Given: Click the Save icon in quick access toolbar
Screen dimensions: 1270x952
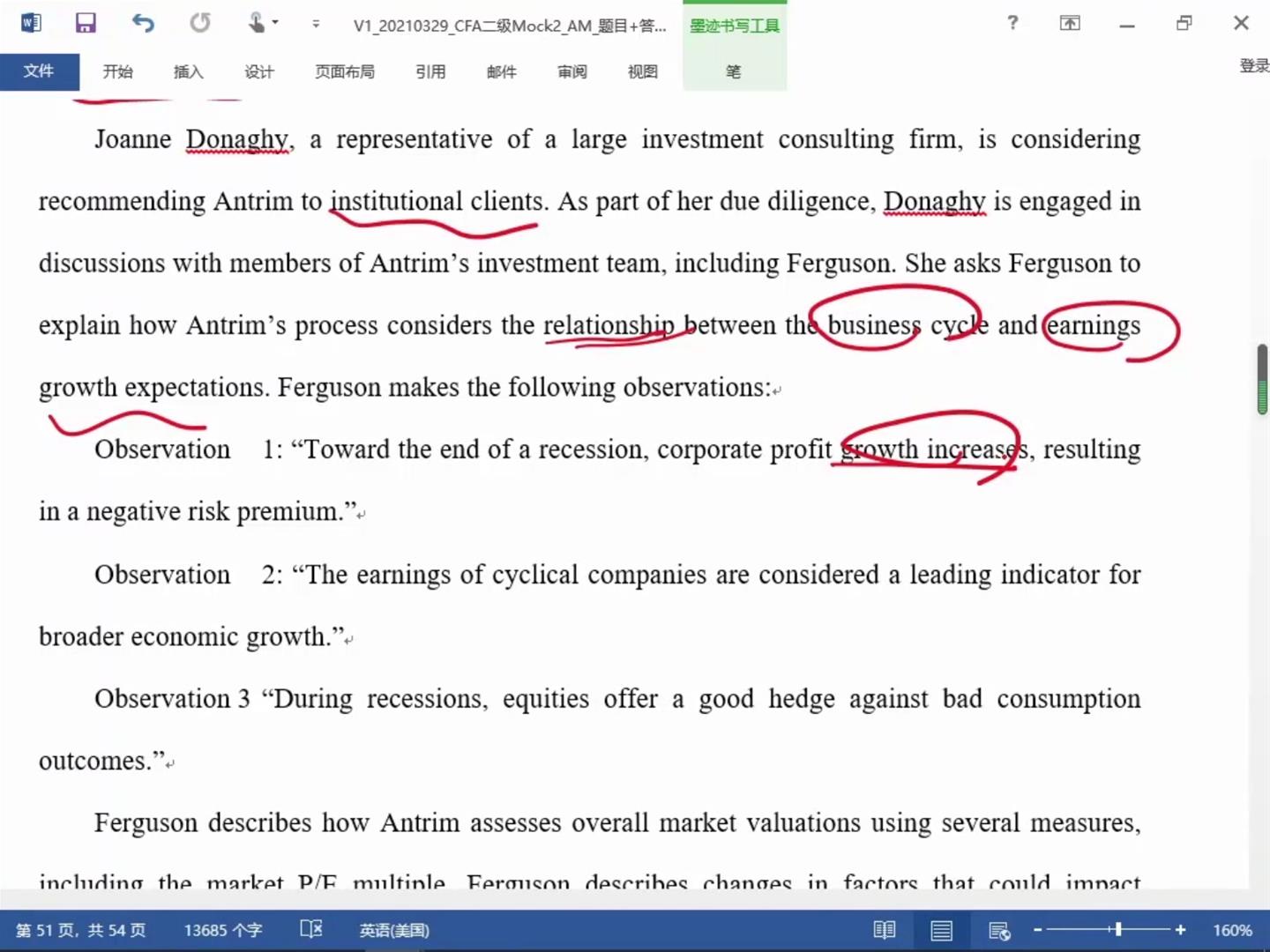Looking at the screenshot, I should [x=85, y=23].
